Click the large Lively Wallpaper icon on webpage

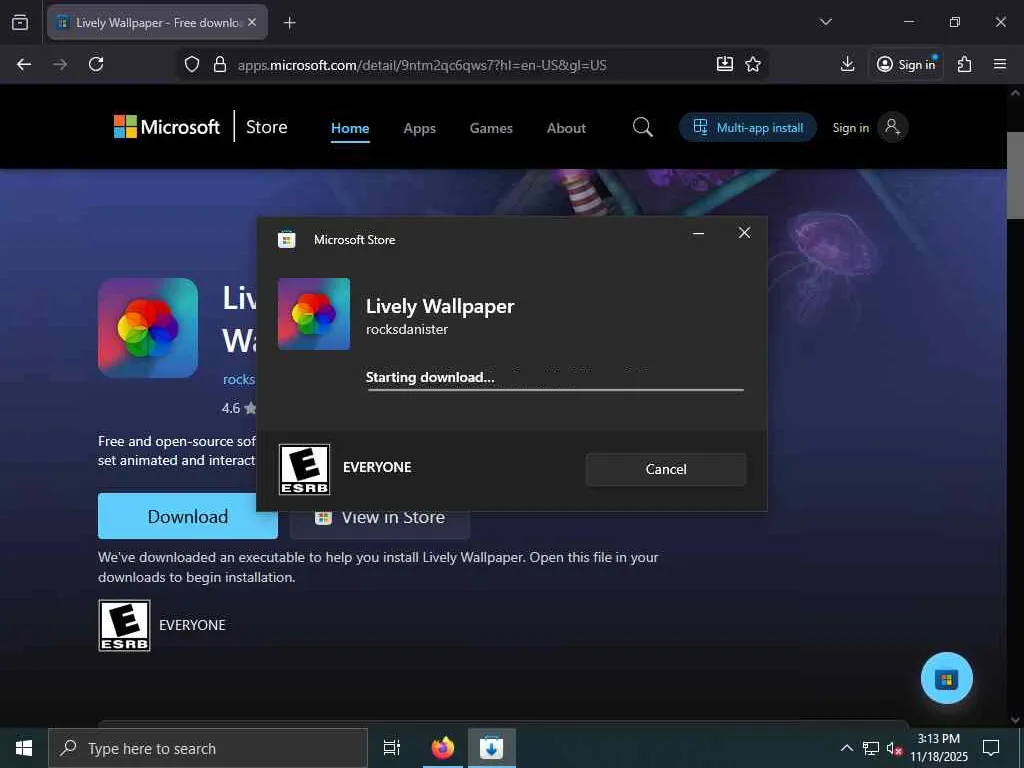148,328
